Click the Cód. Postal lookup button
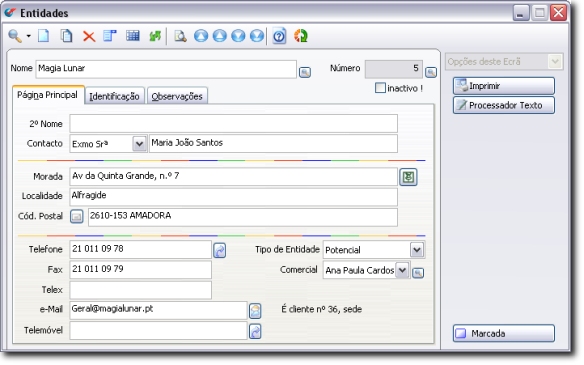The height and width of the screenshot is (365, 584). click(77, 216)
